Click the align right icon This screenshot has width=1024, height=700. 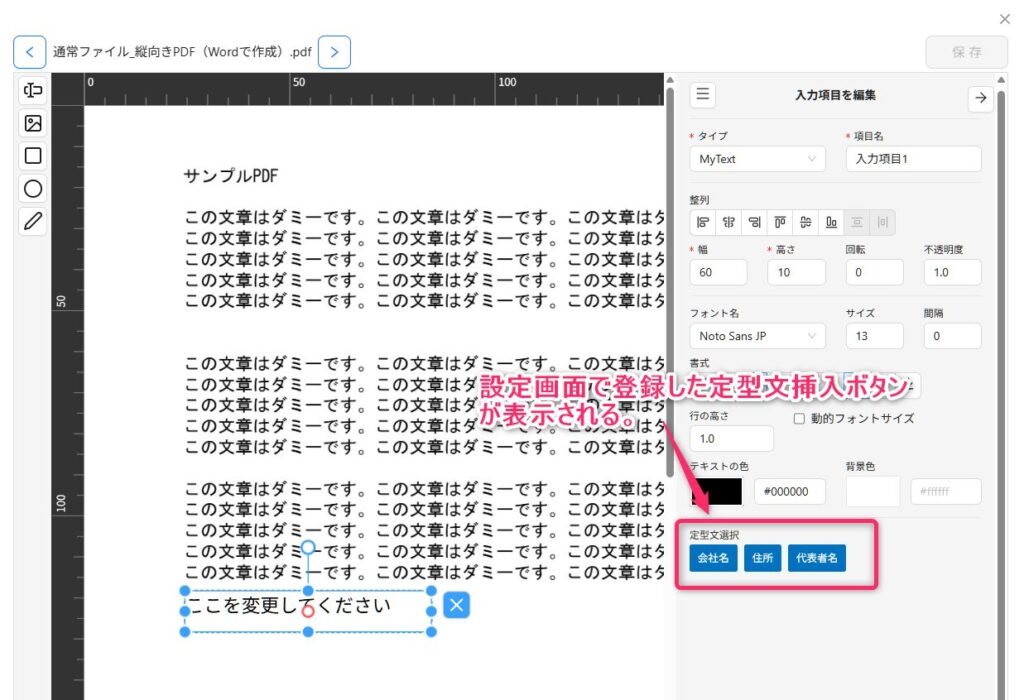coord(754,222)
